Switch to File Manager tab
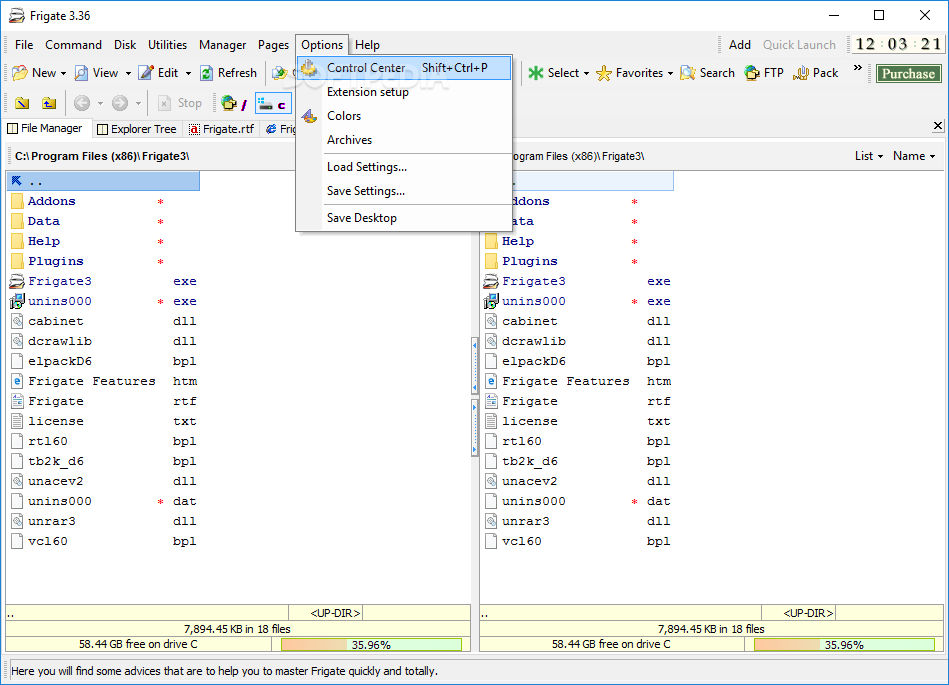The height and width of the screenshot is (685, 949). 45,128
